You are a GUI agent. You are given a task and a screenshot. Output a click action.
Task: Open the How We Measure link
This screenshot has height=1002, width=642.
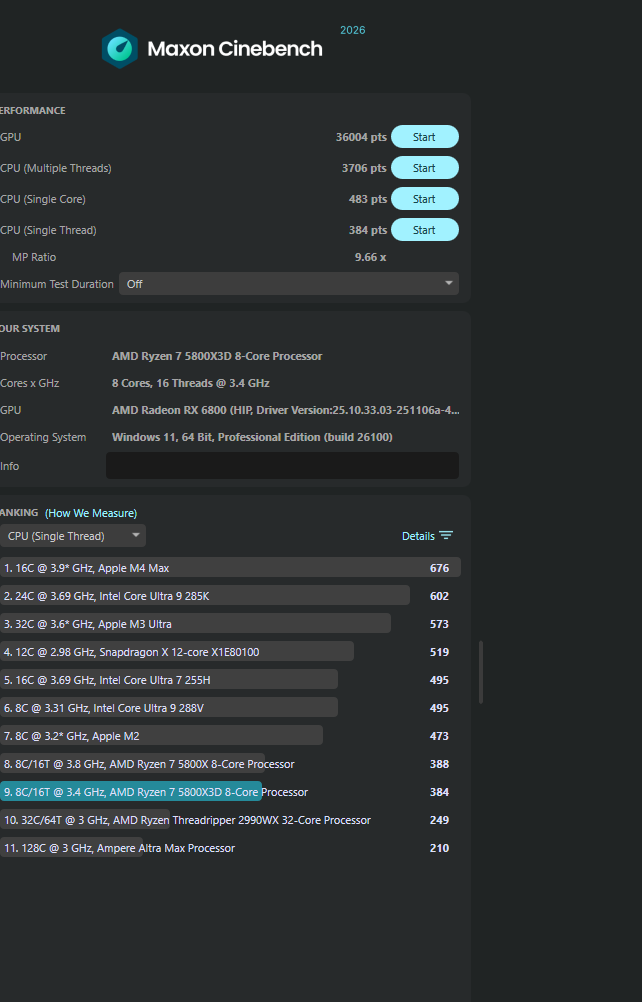(x=91, y=513)
